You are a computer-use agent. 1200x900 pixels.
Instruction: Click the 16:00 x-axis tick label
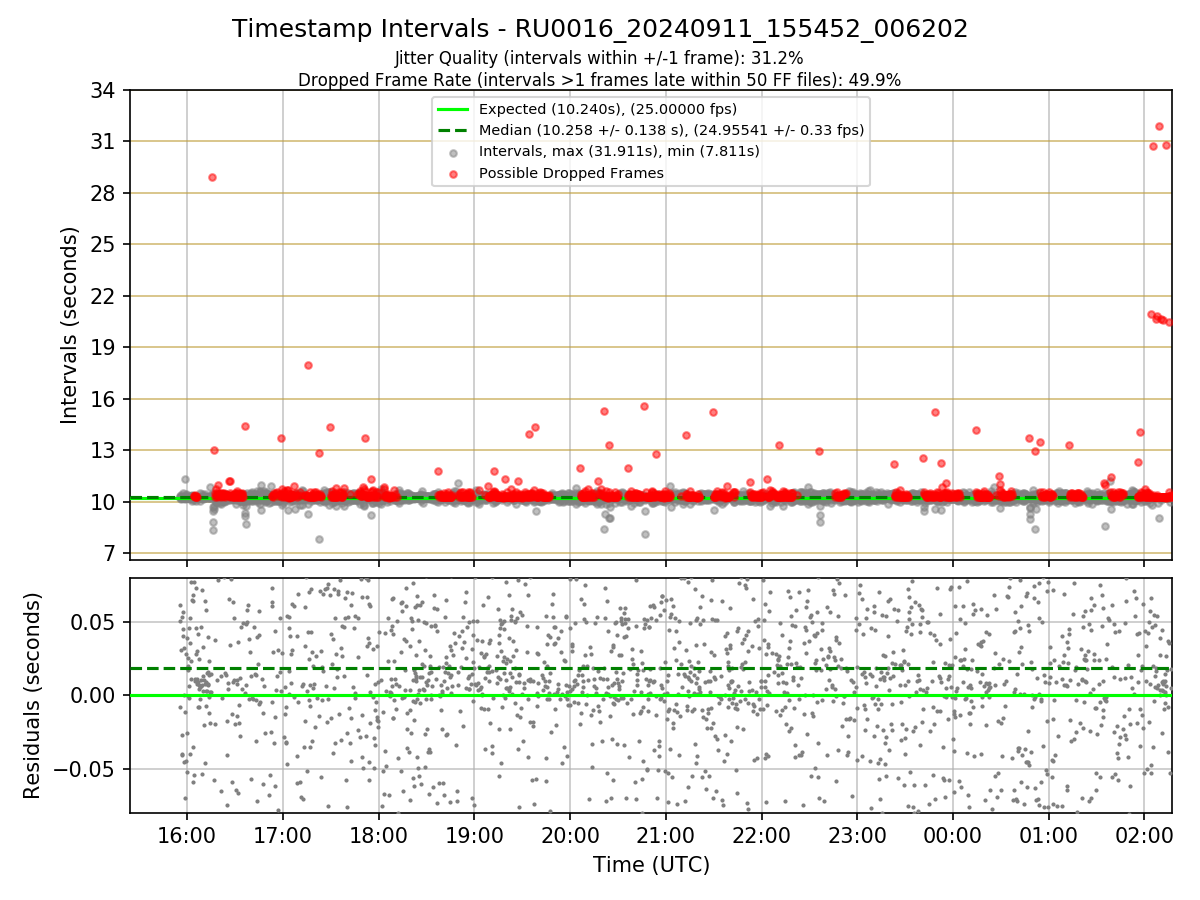click(187, 834)
